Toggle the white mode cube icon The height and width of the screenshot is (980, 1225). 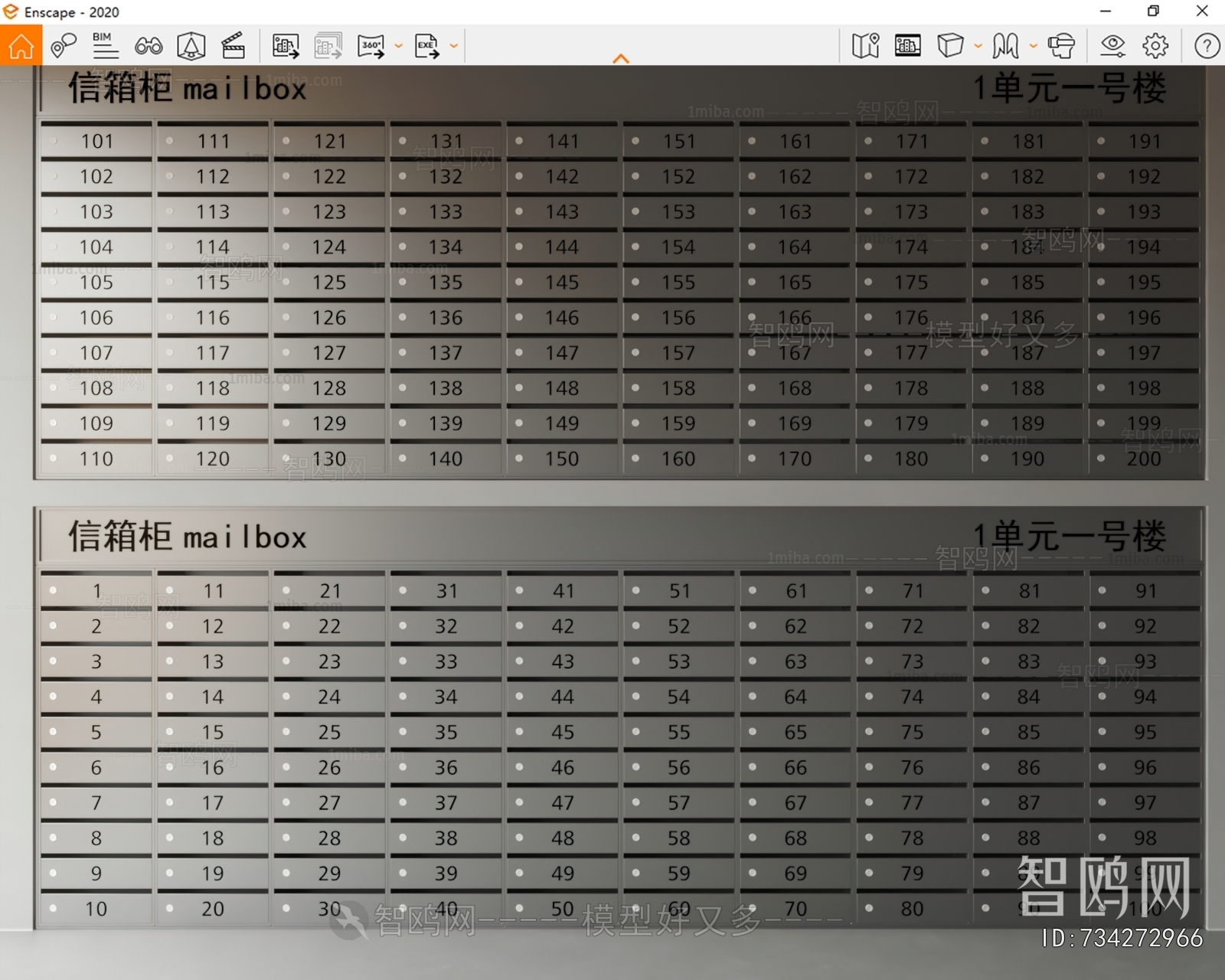point(950,46)
